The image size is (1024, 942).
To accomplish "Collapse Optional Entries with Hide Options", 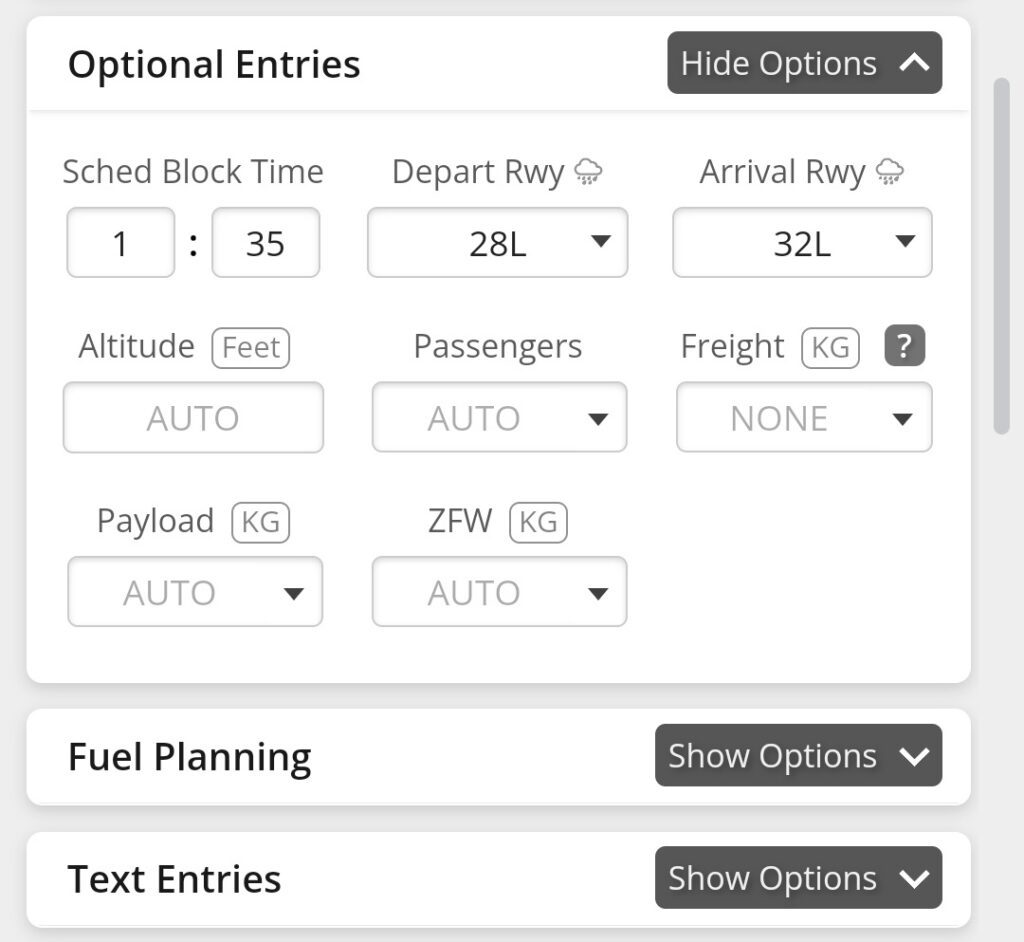I will (x=805, y=63).
